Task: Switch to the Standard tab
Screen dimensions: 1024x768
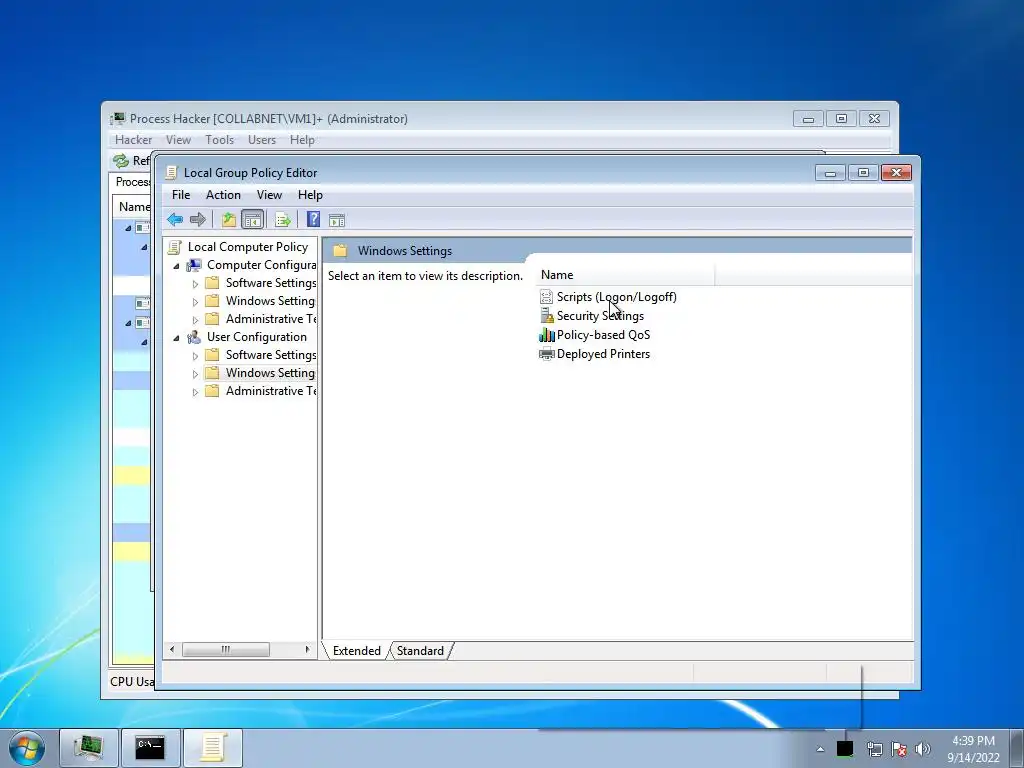Action: click(420, 650)
